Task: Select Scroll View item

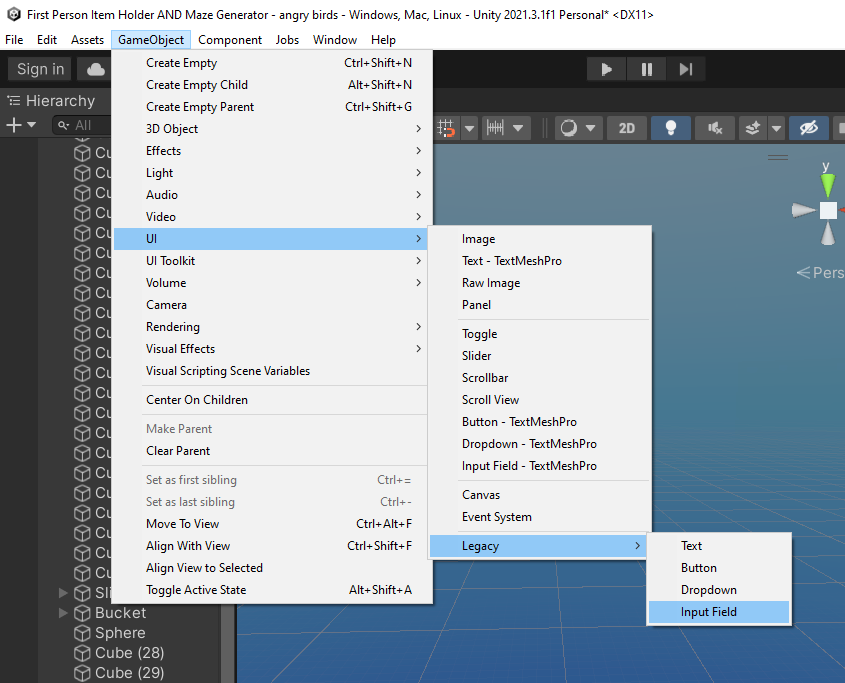Action: 540,400
